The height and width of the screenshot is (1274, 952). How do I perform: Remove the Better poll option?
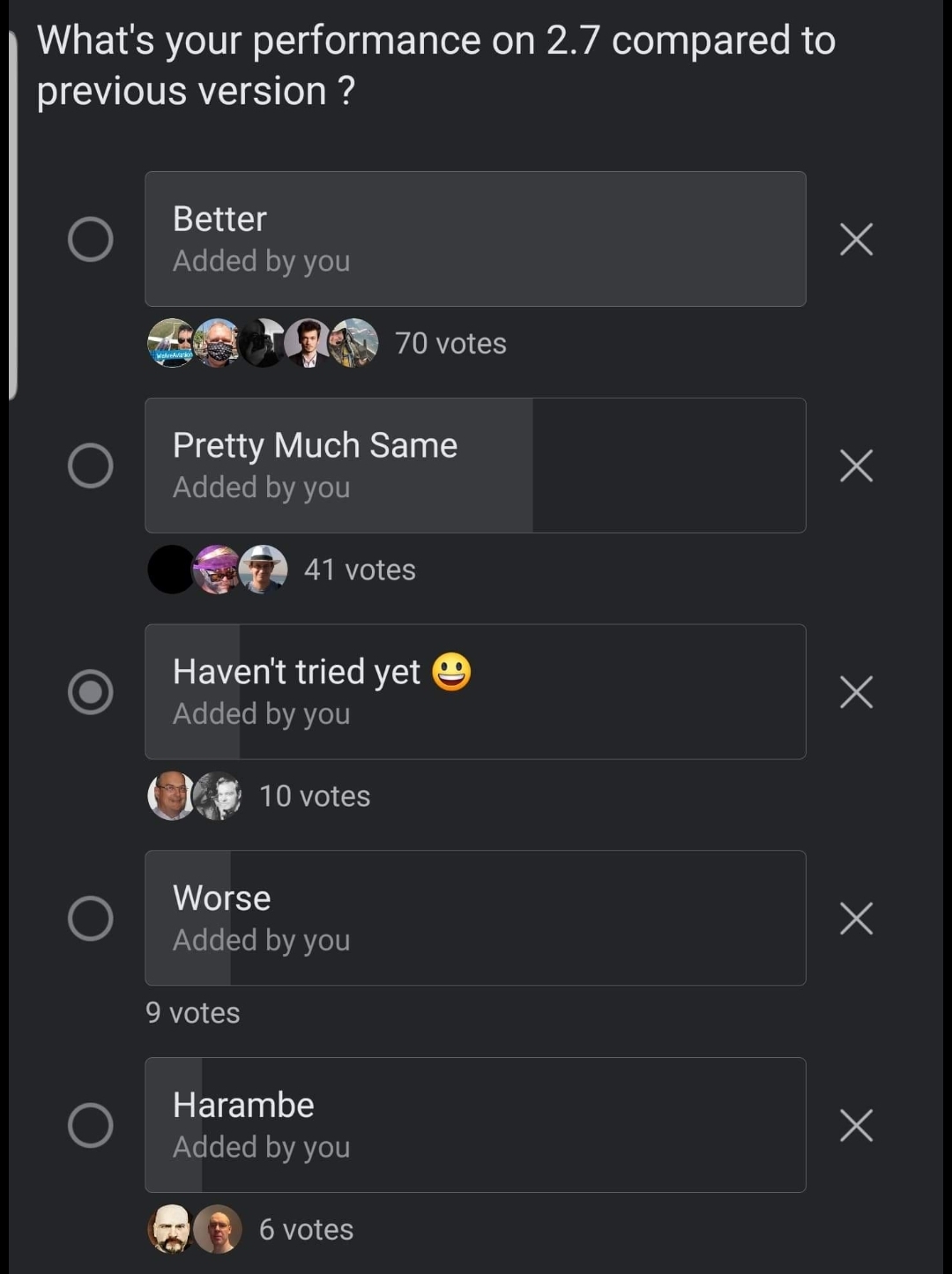click(856, 239)
